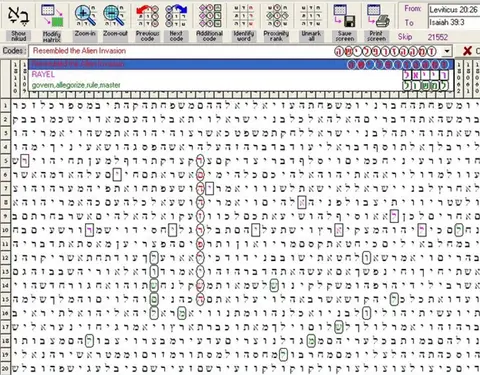Click the To field showing Isaiah 39:3

[454, 22]
